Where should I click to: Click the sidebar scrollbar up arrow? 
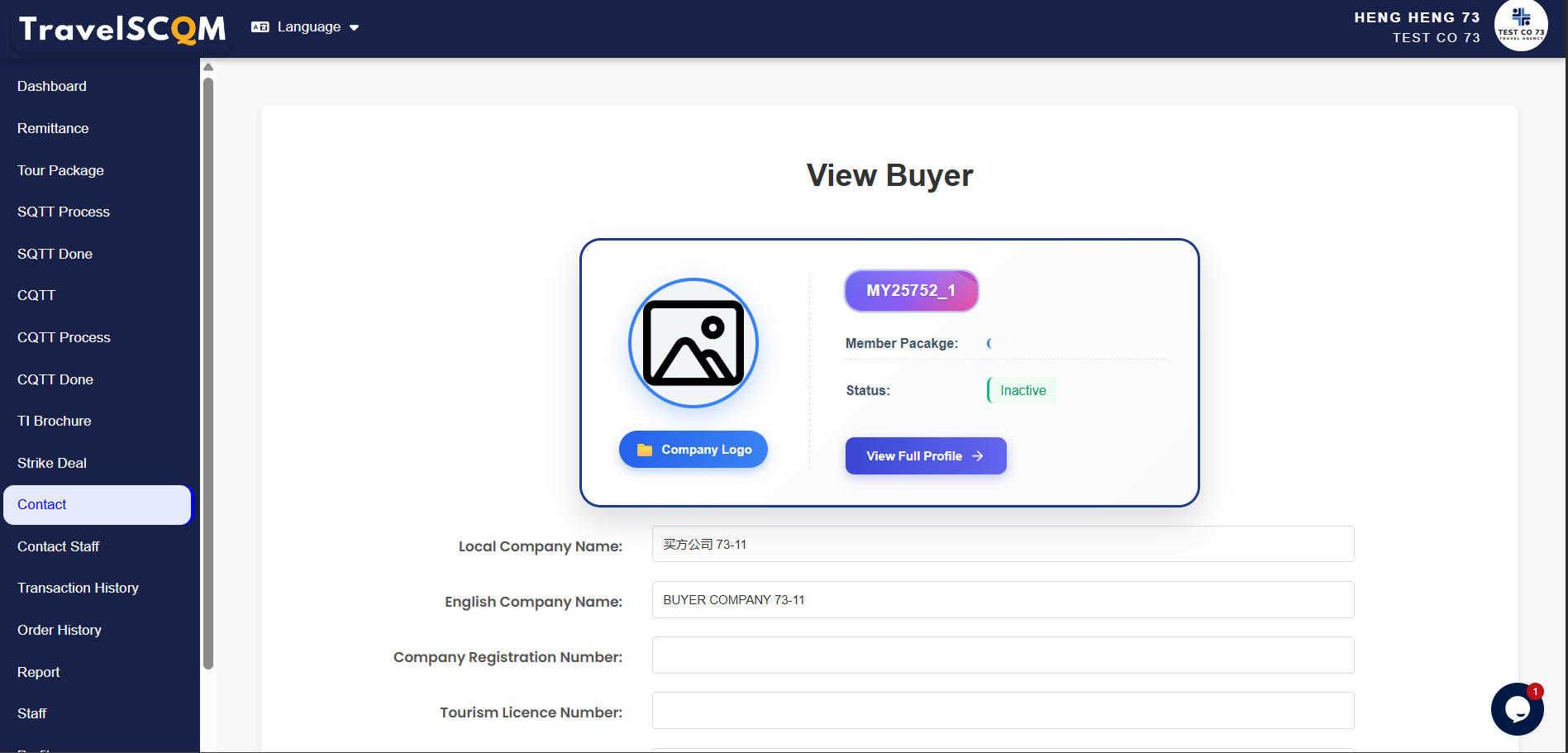[x=208, y=67]
